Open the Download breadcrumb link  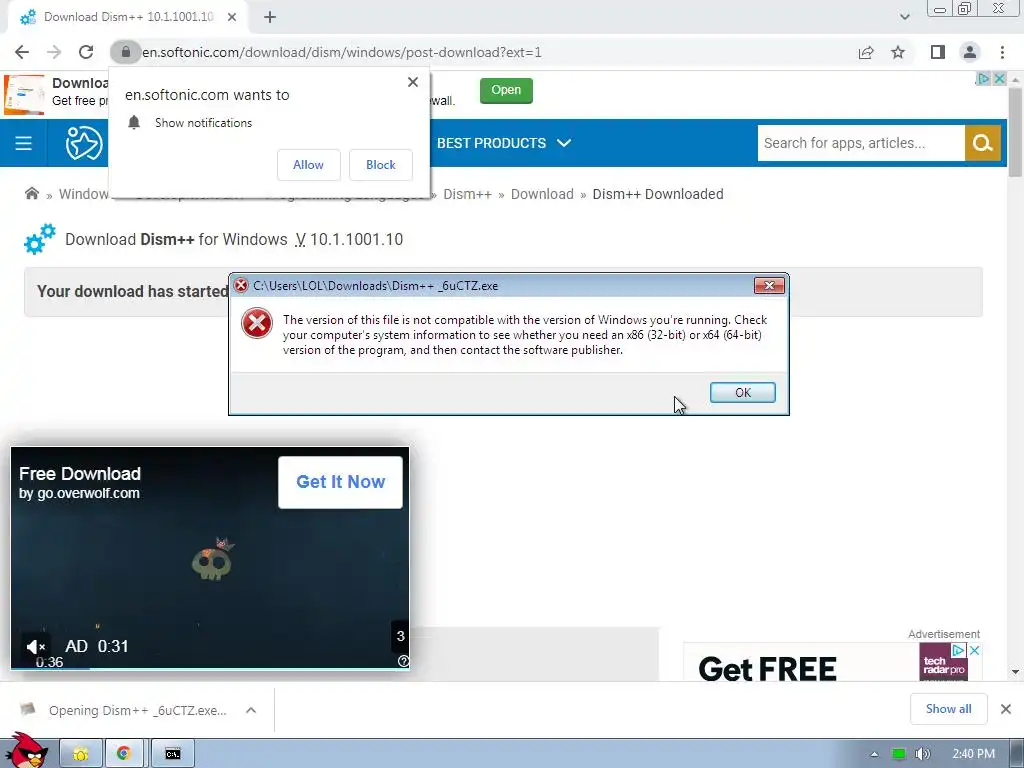click(542, 194)
